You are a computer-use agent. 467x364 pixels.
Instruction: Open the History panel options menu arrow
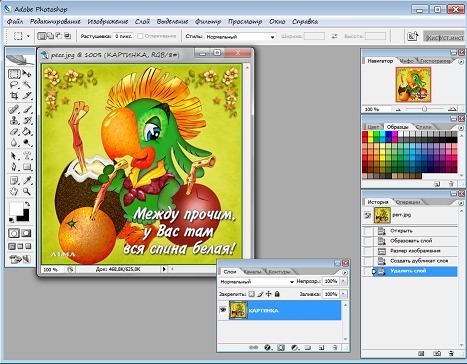click(461, 203)
